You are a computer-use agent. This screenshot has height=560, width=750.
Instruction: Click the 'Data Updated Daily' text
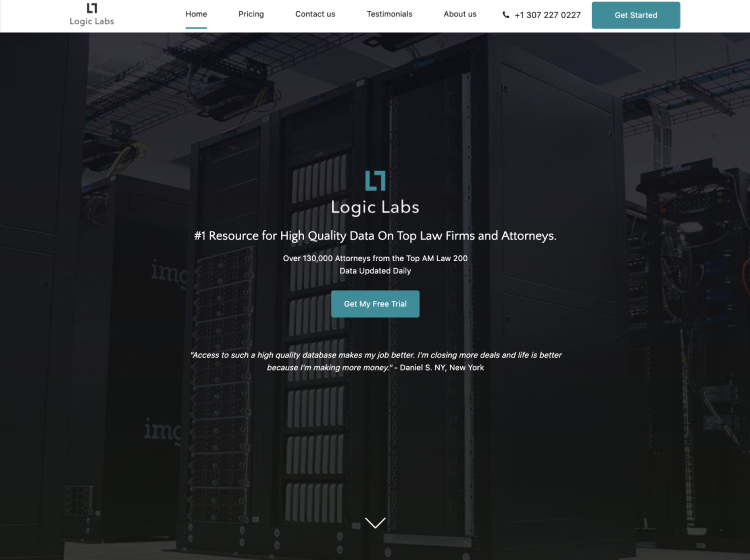[375, 271]
